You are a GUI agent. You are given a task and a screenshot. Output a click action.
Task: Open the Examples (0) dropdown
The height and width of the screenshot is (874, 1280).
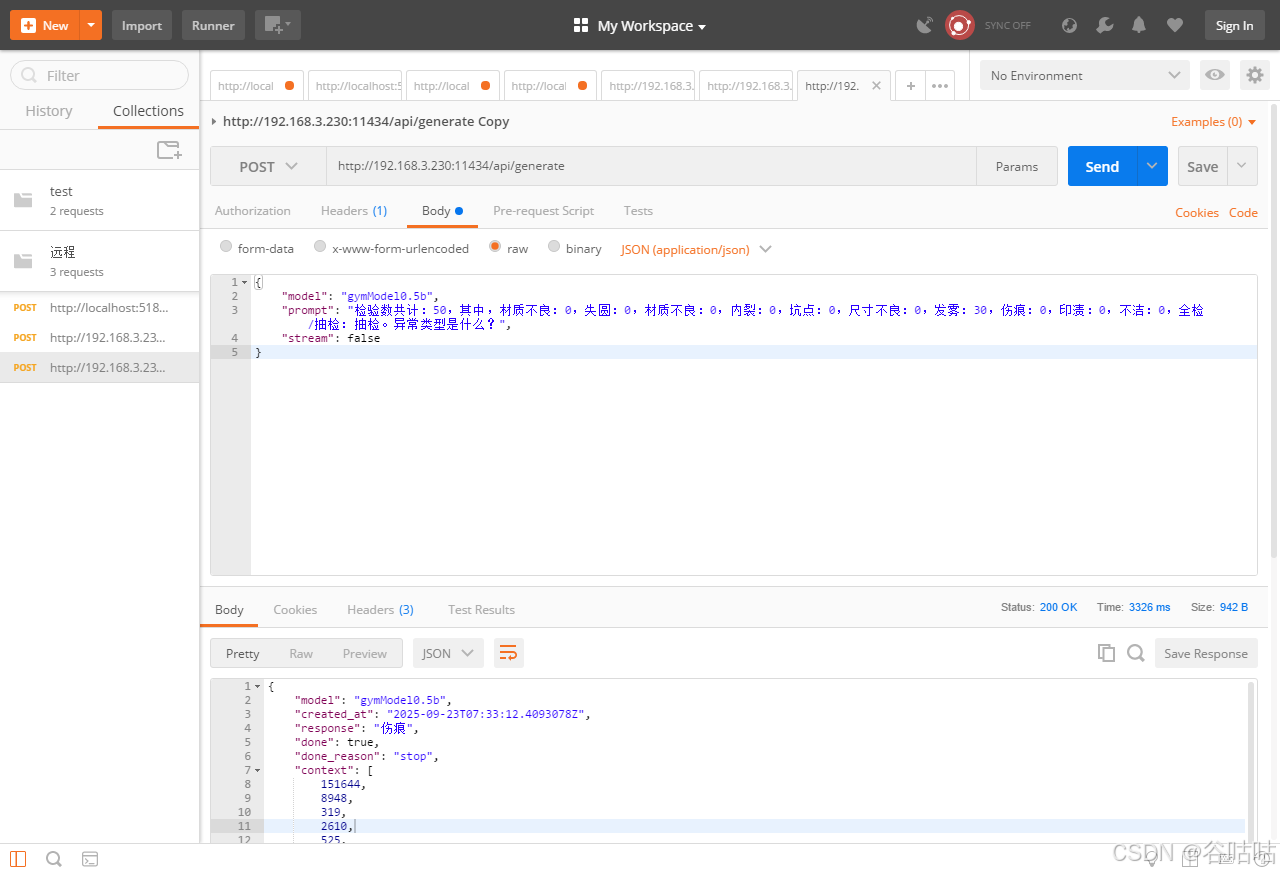tap(1214, 122)
